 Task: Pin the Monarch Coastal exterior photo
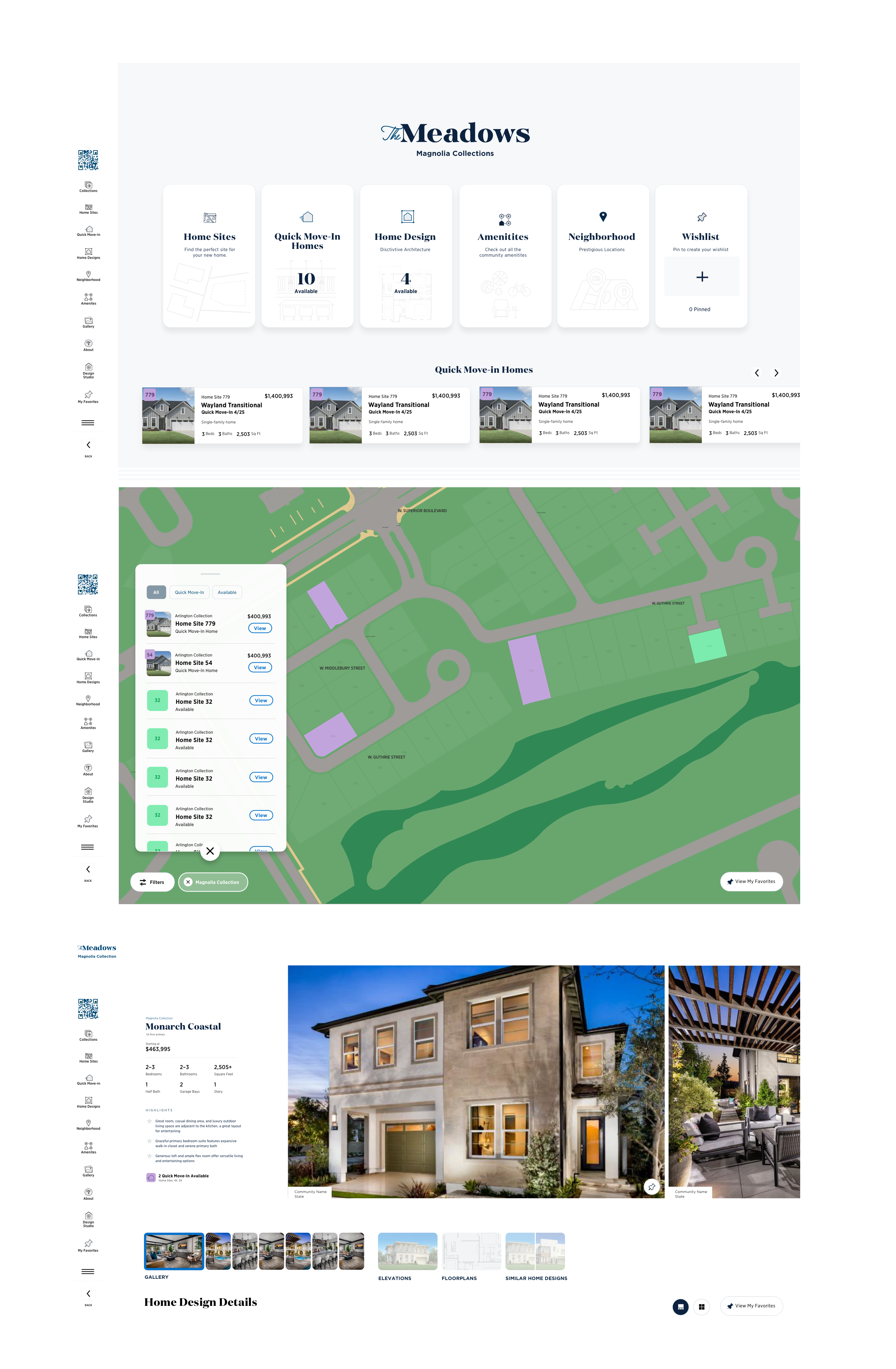coord(651,1187)
